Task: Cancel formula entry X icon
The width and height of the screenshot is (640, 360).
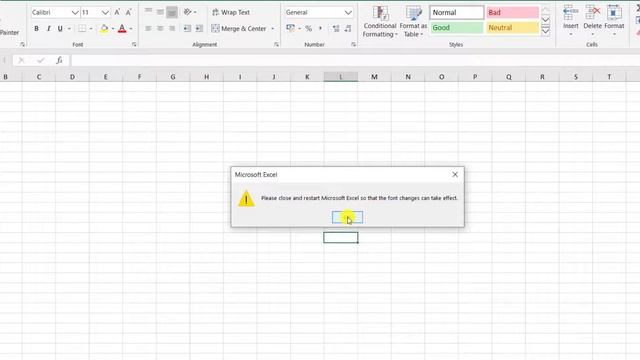Action: tap(21, 60)
